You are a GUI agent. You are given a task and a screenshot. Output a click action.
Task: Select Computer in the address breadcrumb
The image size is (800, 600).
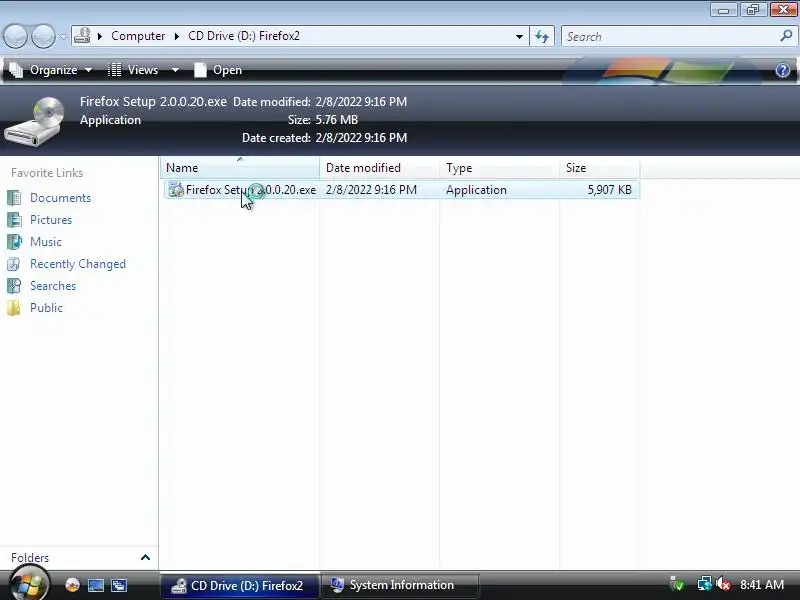pos(138,36)
